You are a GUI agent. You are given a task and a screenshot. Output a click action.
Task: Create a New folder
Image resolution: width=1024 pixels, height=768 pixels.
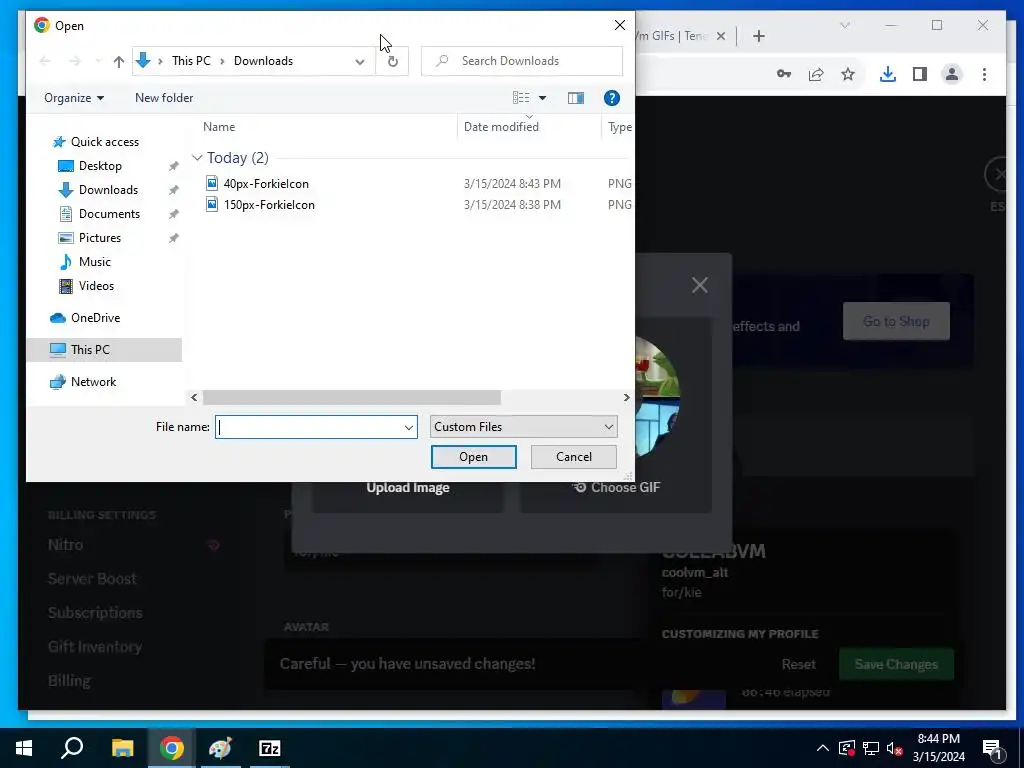pyautogui.click(x=164, y=98)
